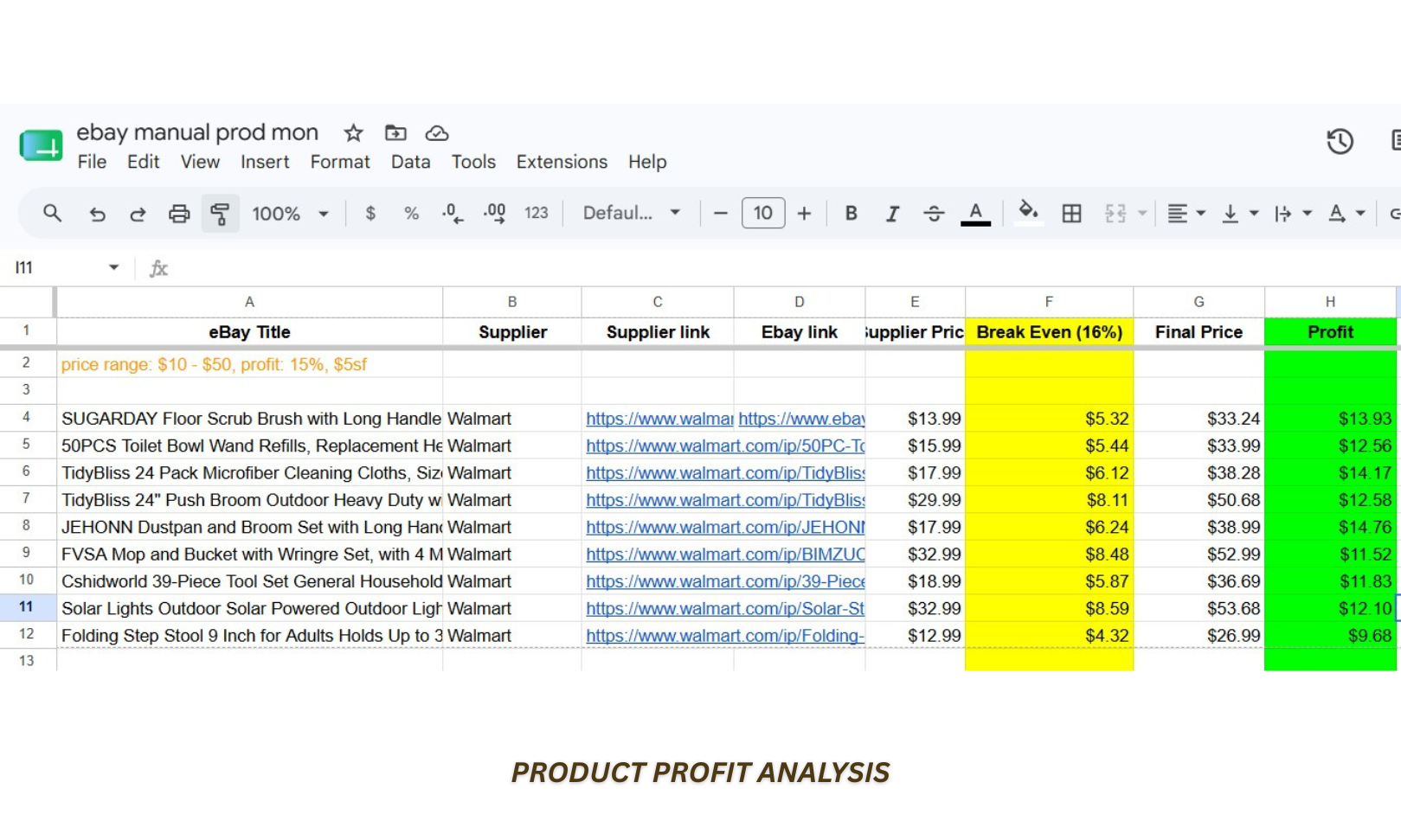
Task: Open the text color picker
Action: pos(975,214)
